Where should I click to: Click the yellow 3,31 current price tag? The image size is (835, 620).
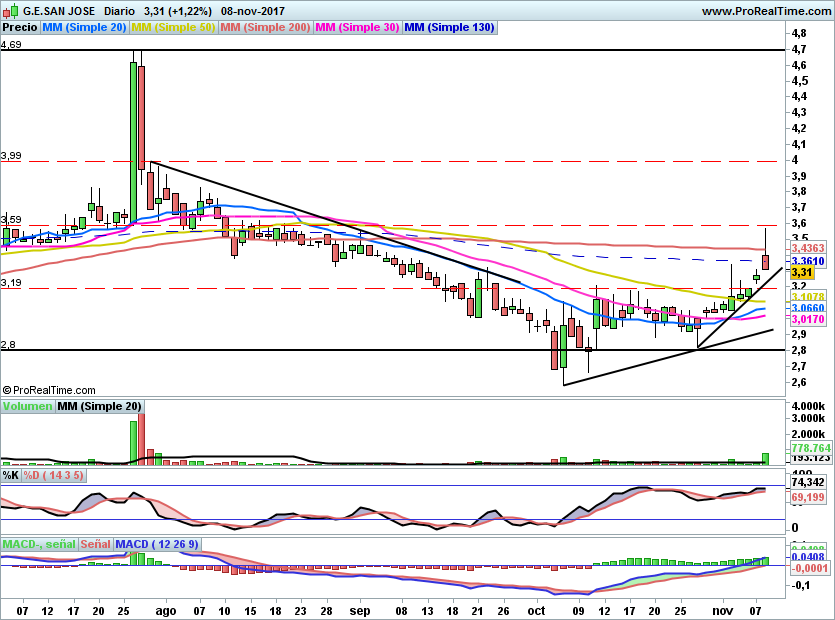[801, 272]
